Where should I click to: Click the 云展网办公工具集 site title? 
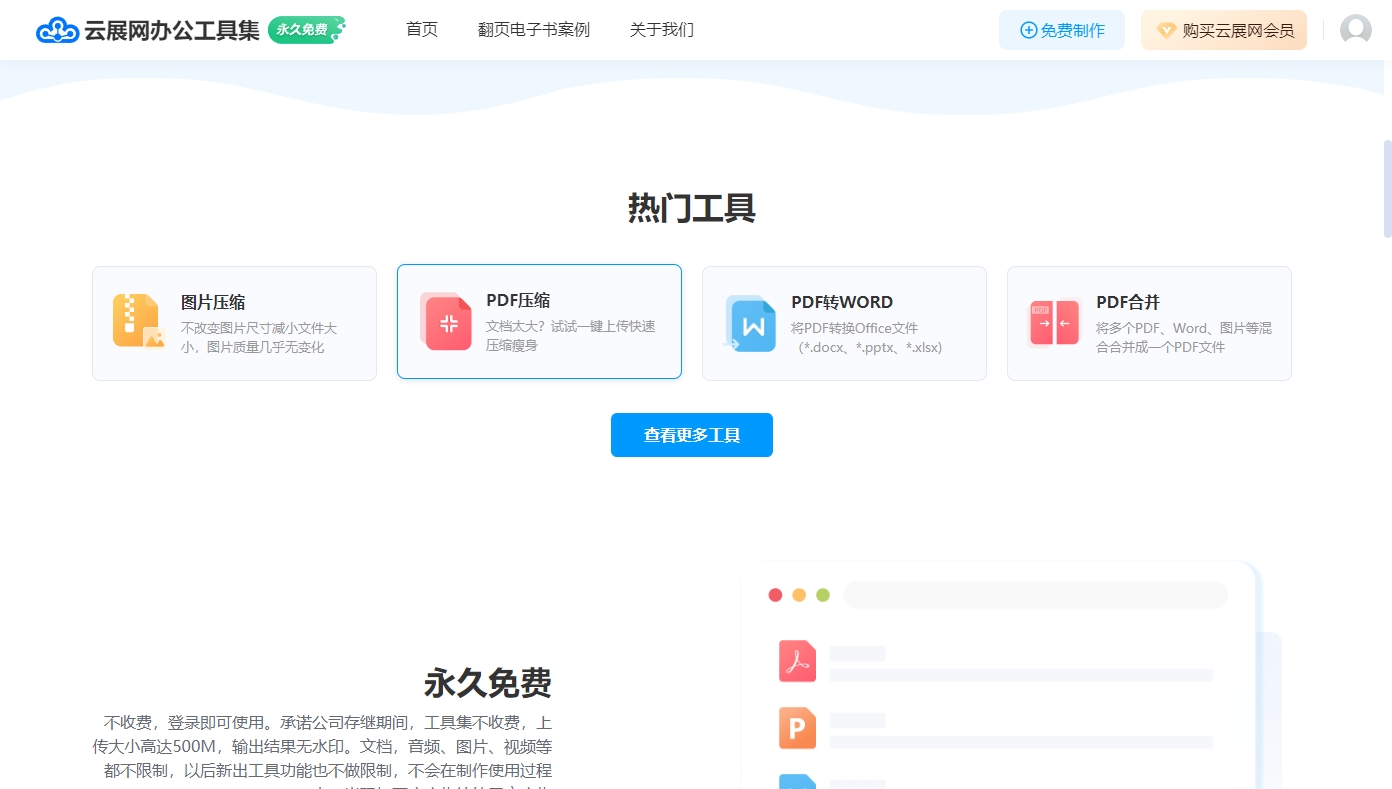172,30
